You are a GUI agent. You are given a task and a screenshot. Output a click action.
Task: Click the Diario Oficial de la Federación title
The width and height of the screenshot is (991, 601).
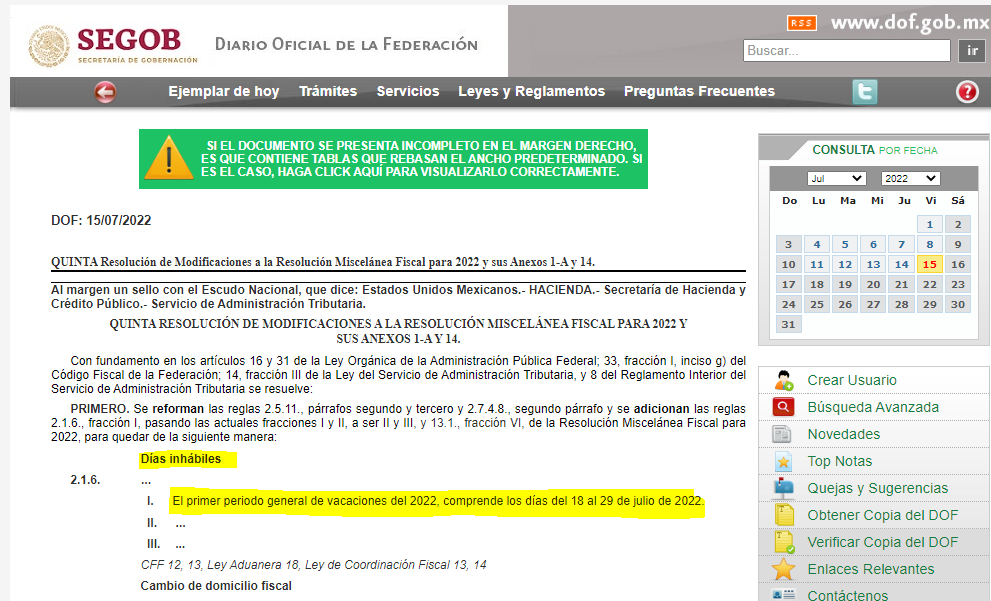(x=346, y=44)
